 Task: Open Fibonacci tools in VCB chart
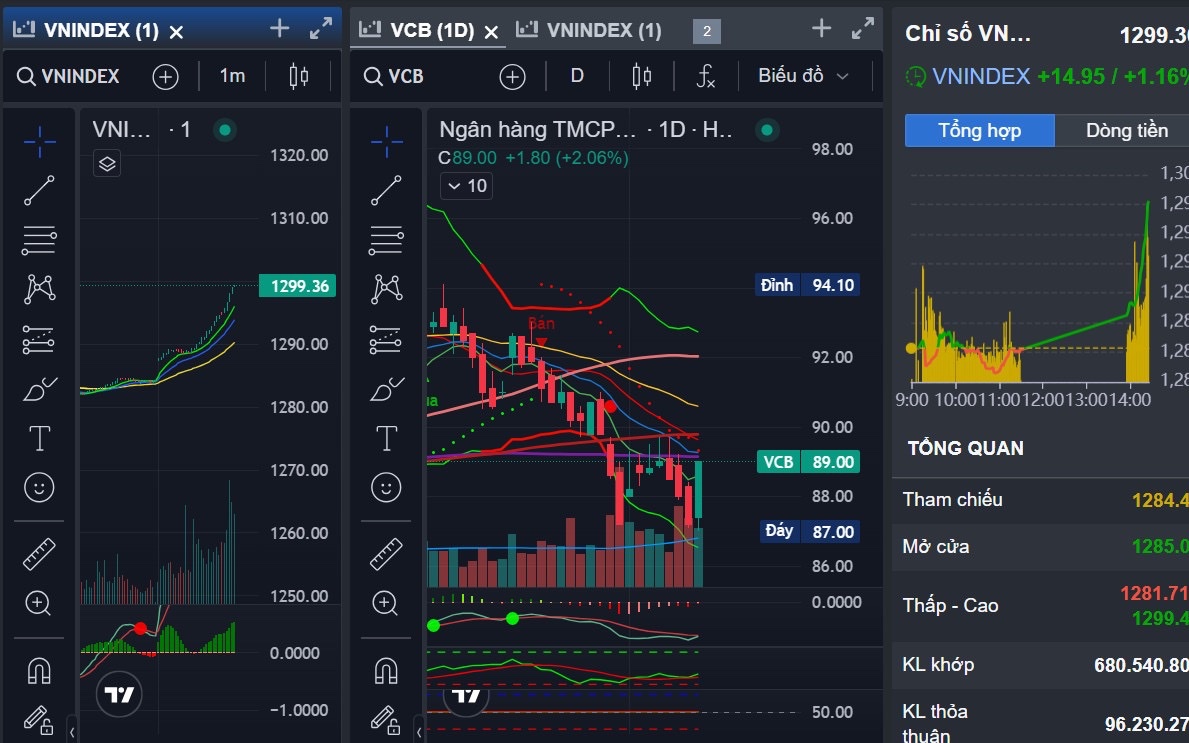(387, 240)
